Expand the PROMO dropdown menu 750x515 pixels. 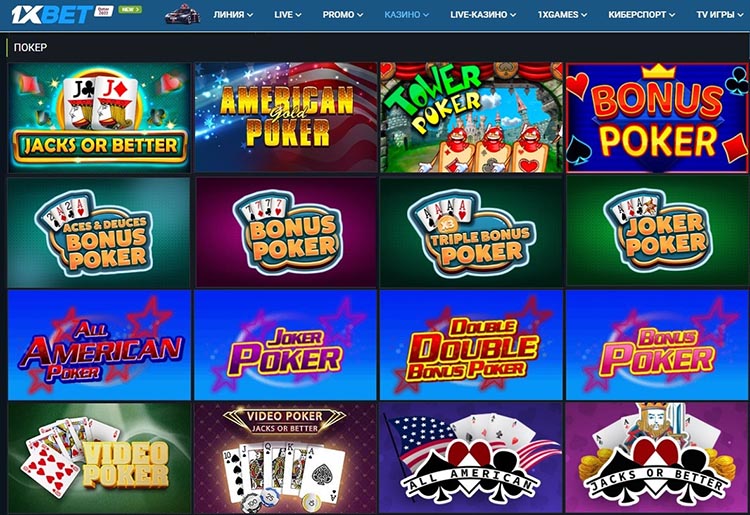tap(342, 15)
